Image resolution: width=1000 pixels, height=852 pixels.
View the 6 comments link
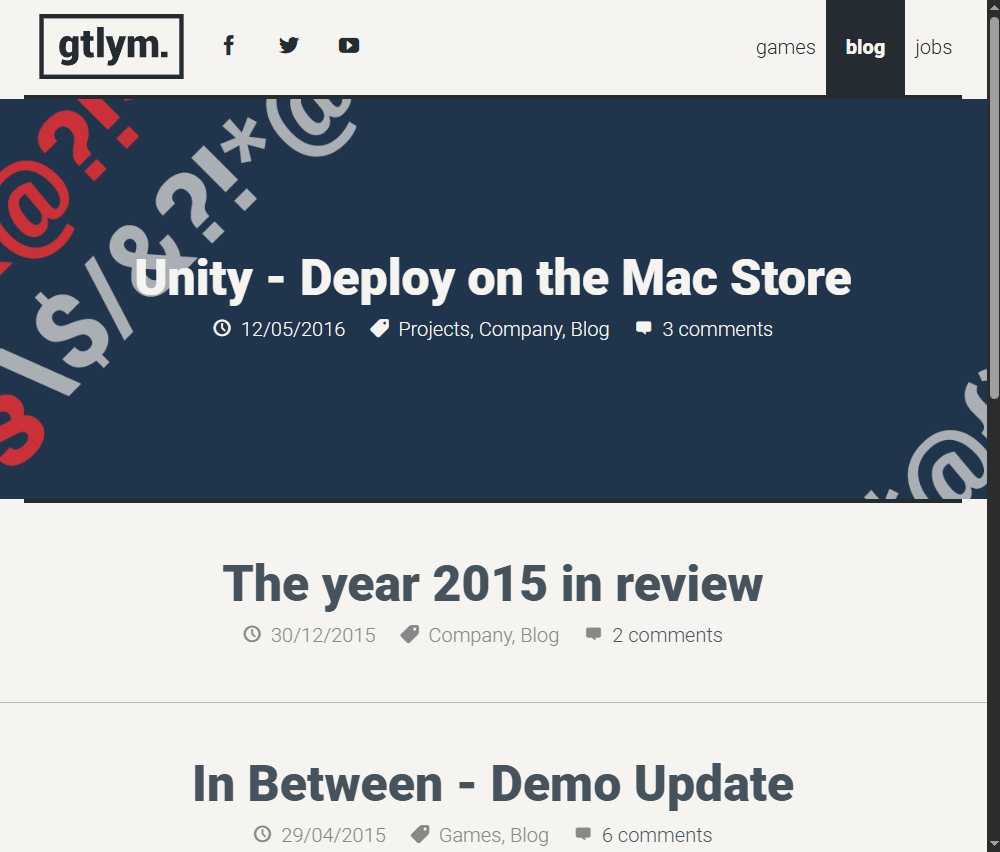(x=657, y=835)
